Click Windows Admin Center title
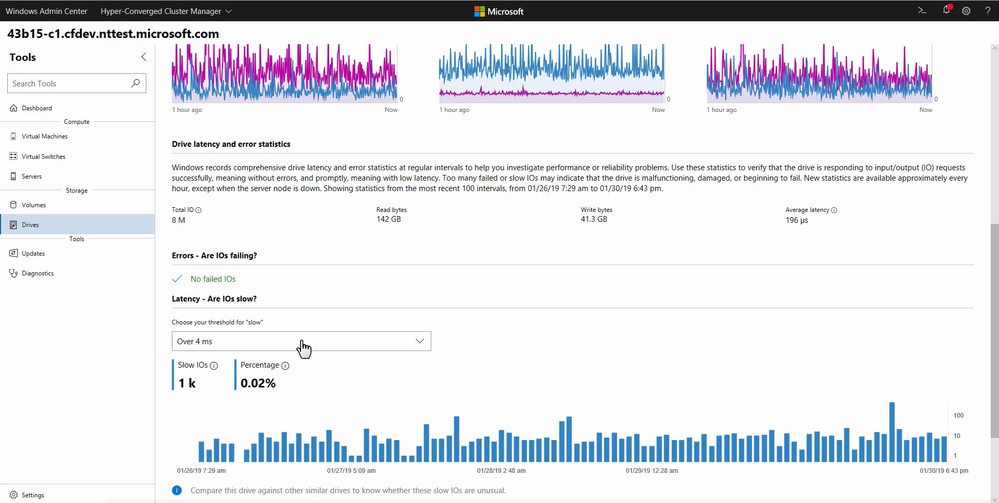 click(47, 11)
